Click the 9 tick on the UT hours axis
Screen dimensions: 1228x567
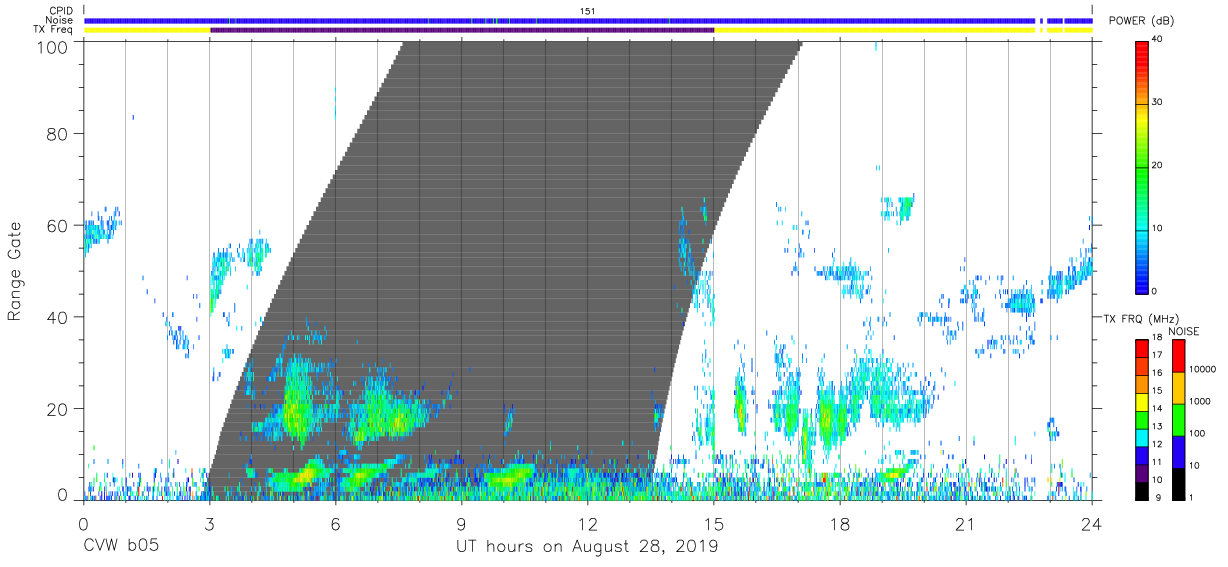pos(462,523)
